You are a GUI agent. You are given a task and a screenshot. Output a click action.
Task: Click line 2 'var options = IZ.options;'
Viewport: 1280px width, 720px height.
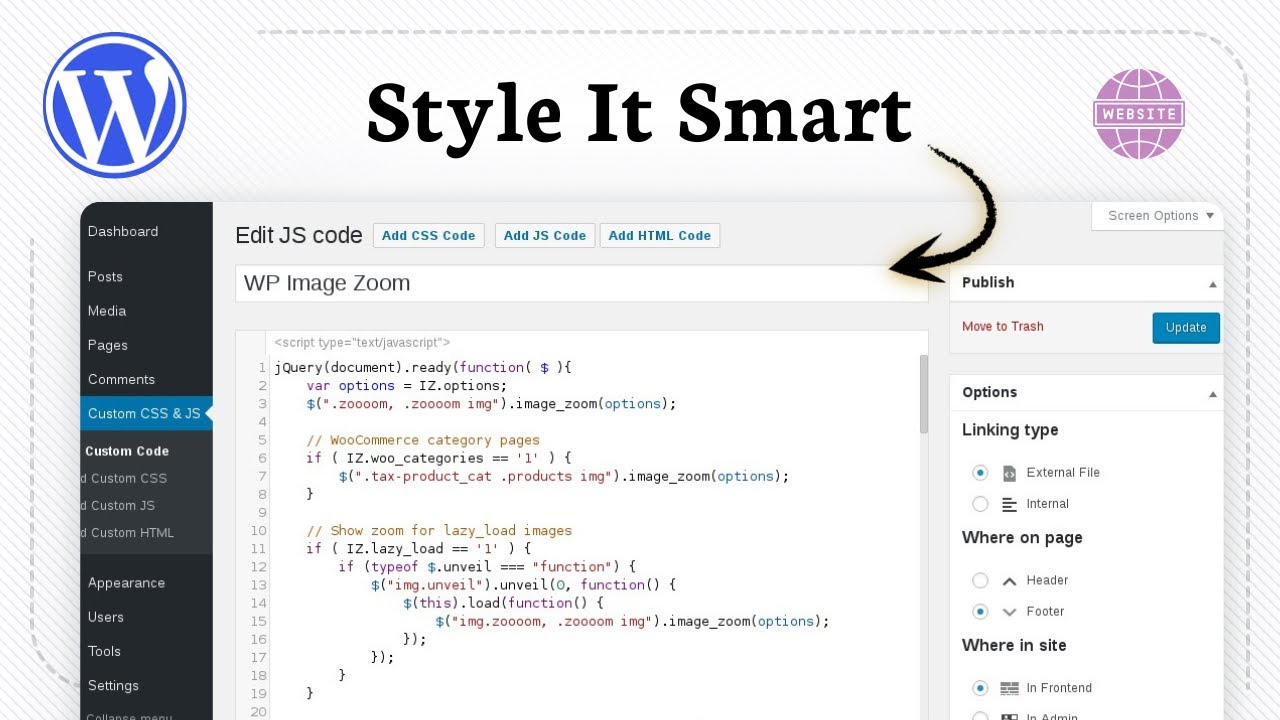[x=407, y=386]
